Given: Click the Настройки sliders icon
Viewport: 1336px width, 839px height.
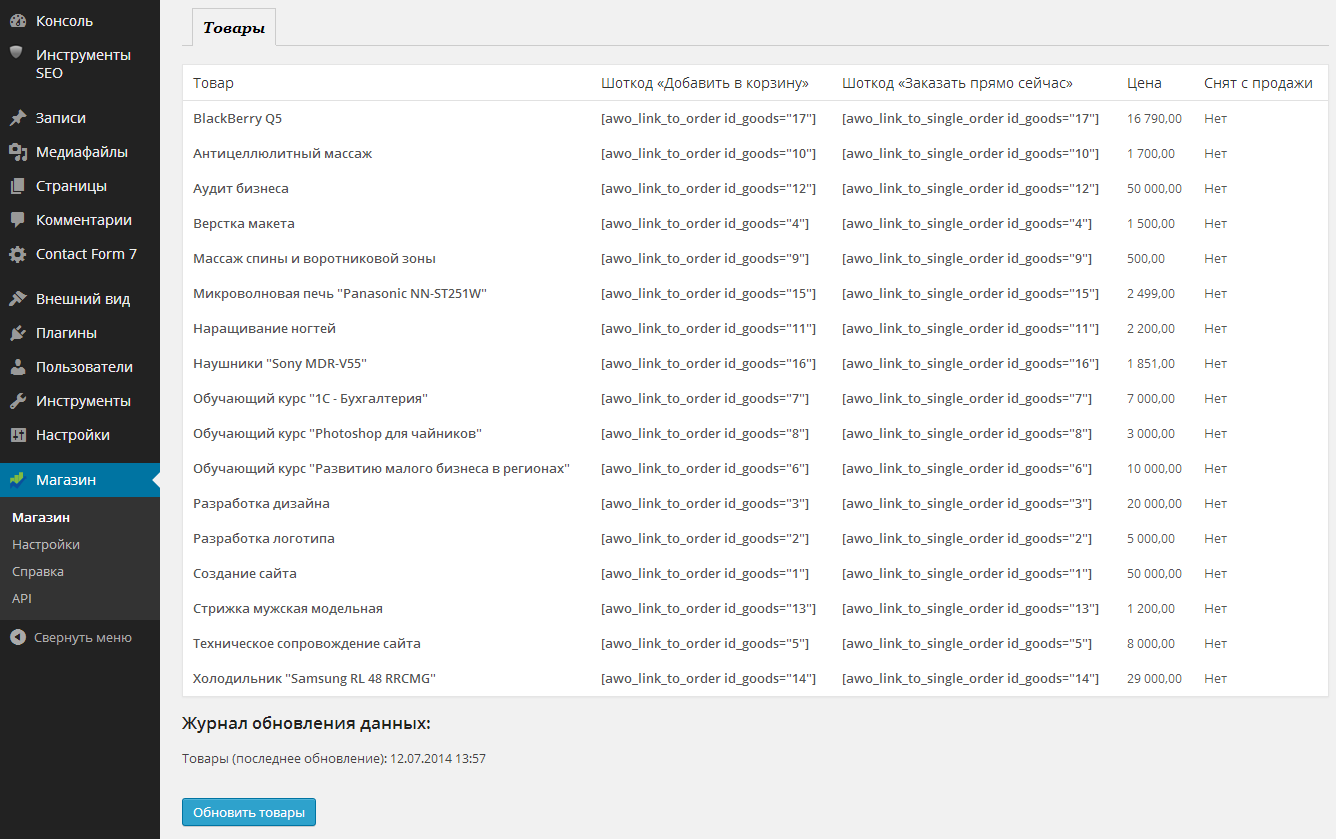Looking at the screenshot, I should coord(18,435).
